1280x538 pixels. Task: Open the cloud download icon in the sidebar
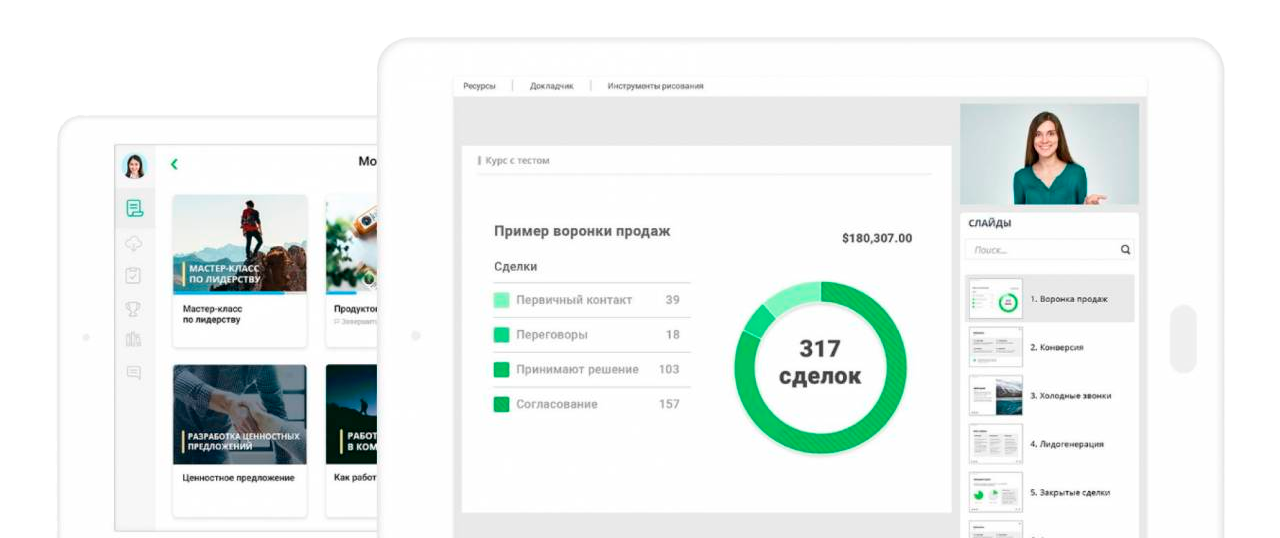[134, 243]
